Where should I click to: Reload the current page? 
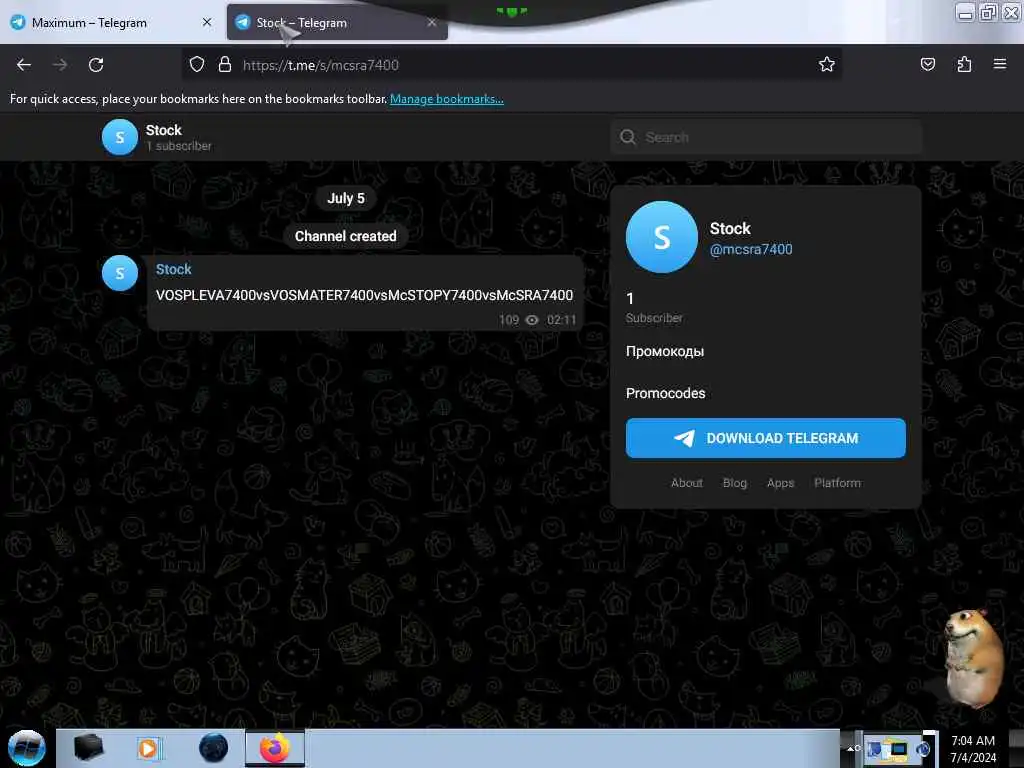tap(96, 65)
